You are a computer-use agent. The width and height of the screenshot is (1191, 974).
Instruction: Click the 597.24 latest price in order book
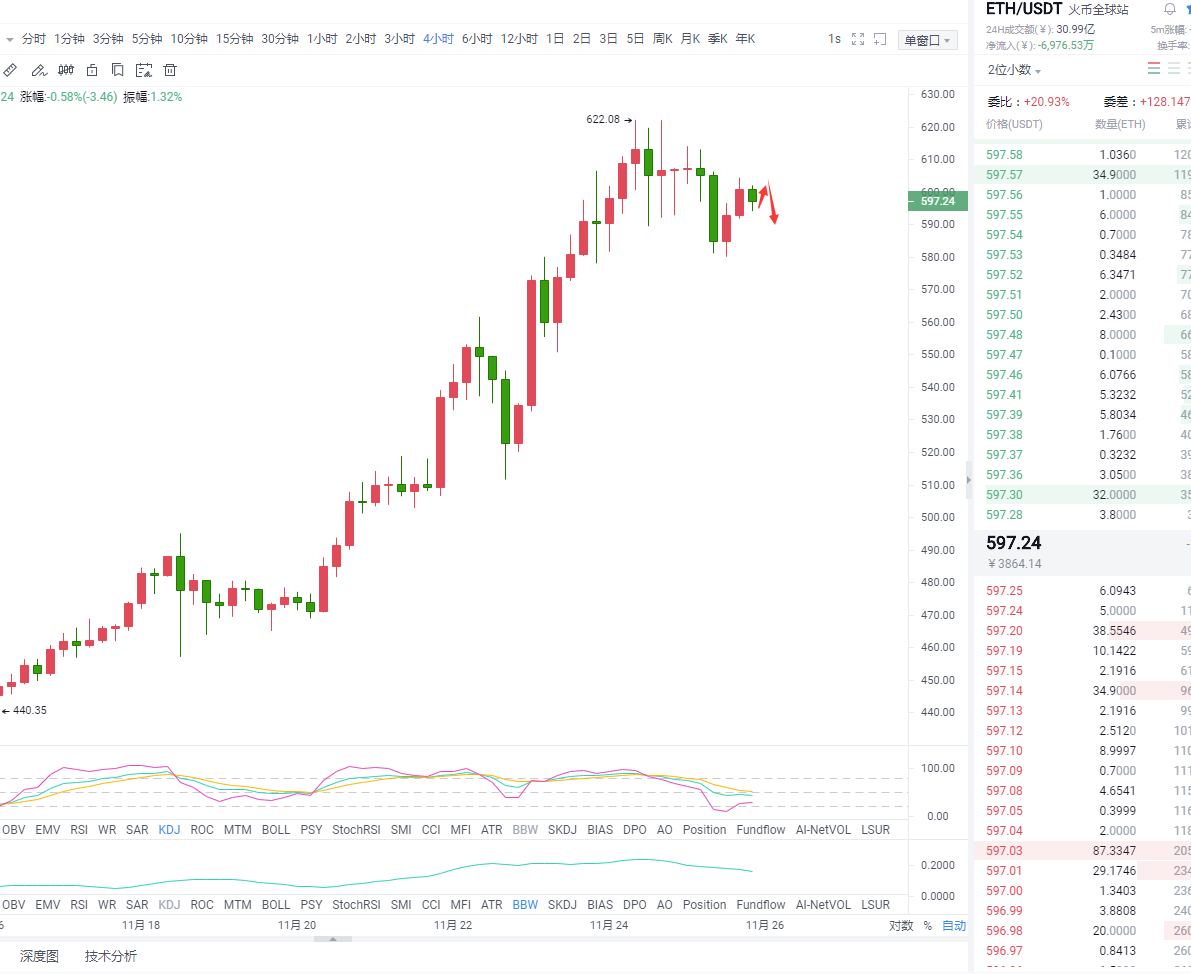(x=1013, y=543)
